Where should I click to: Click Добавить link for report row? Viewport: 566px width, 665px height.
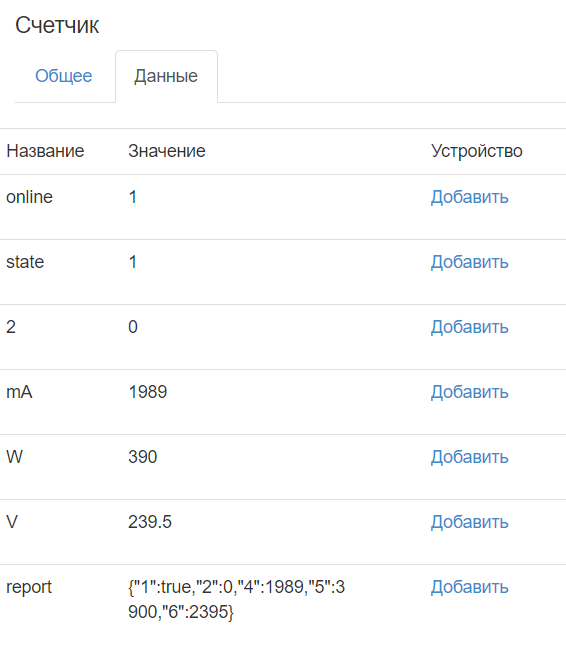point(469,587)
